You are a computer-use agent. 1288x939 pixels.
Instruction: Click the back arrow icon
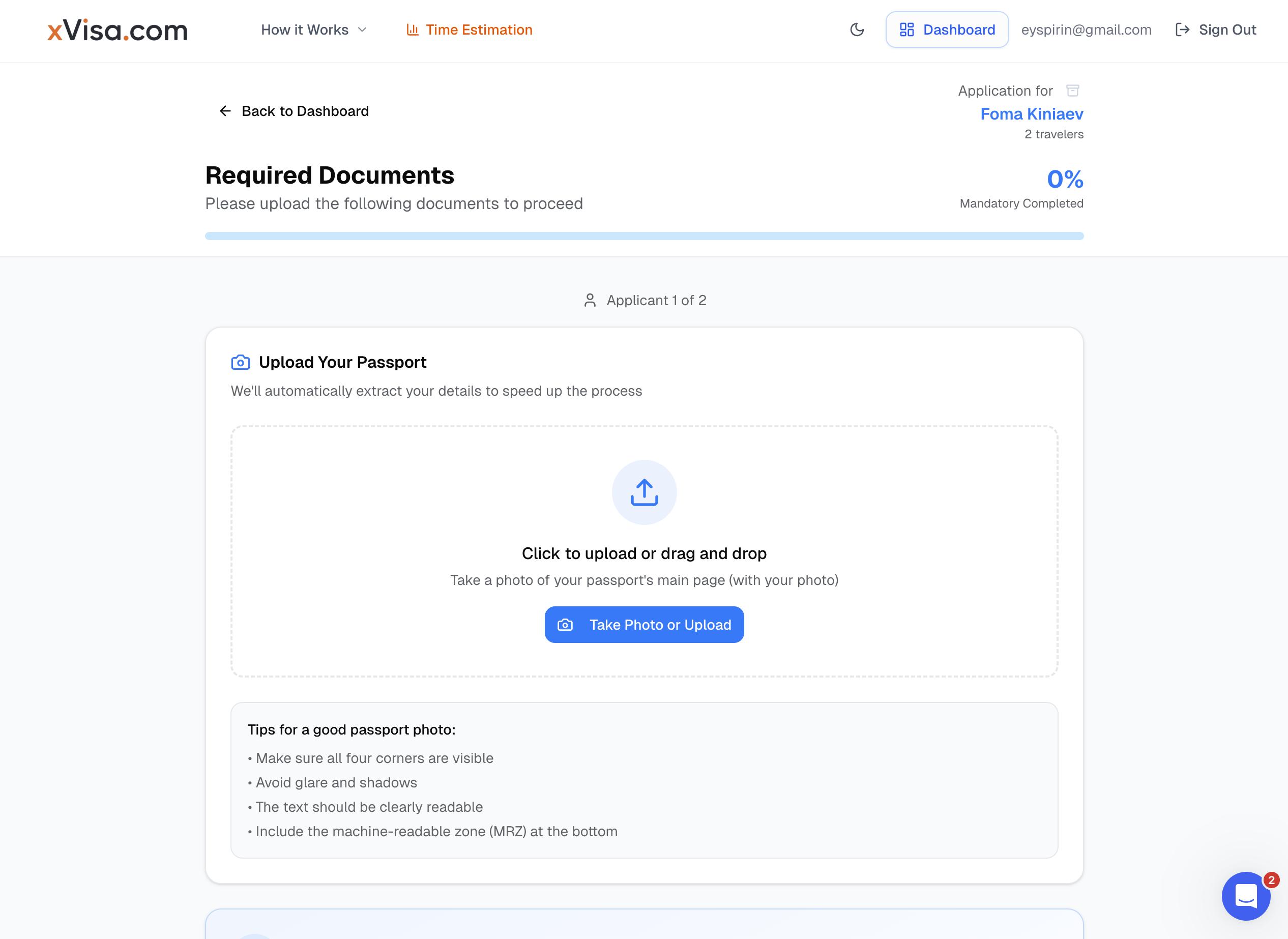(225, 111)
